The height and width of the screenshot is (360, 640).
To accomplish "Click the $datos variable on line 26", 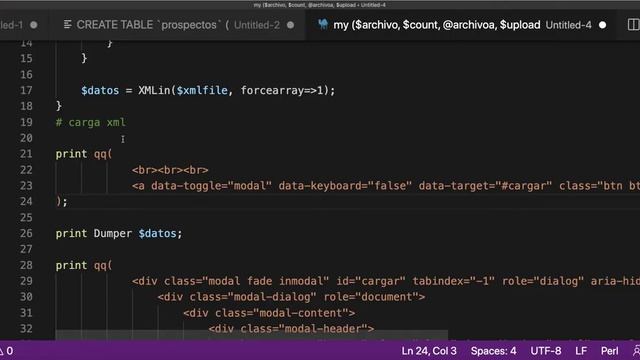I will [157, 233].
